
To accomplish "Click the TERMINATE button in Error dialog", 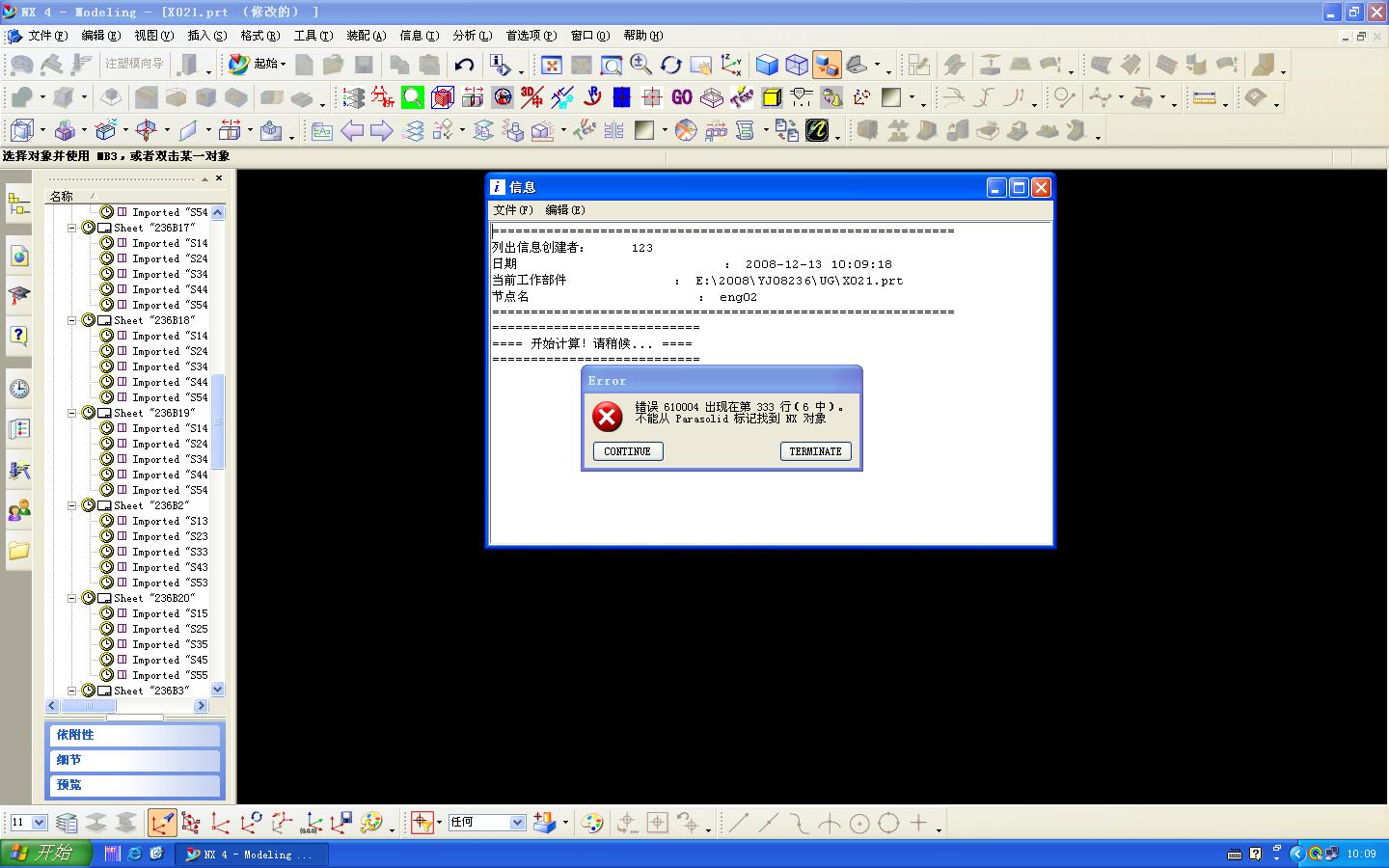I will 815,451.
